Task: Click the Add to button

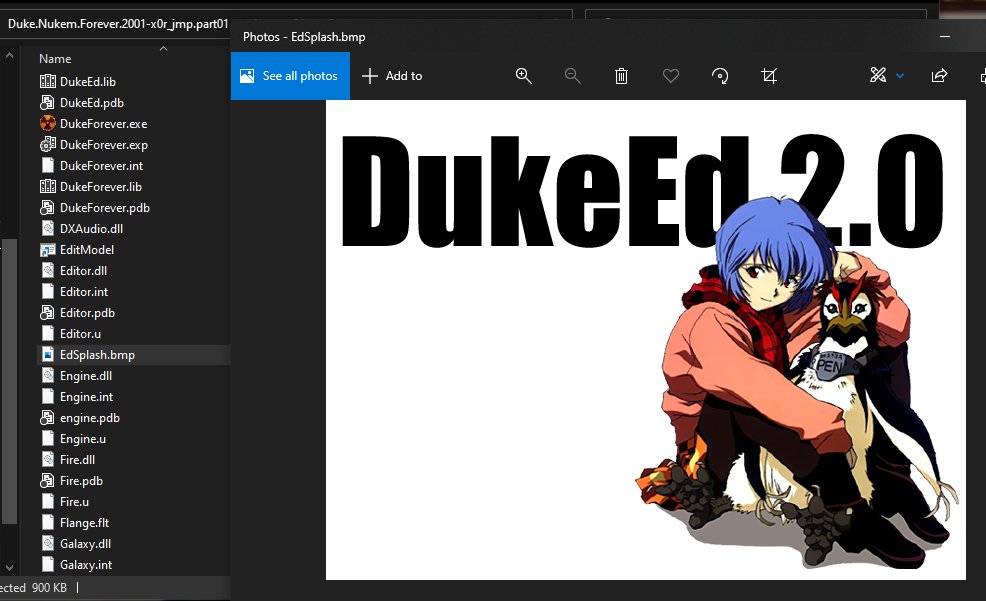Action: pos(392,76)
